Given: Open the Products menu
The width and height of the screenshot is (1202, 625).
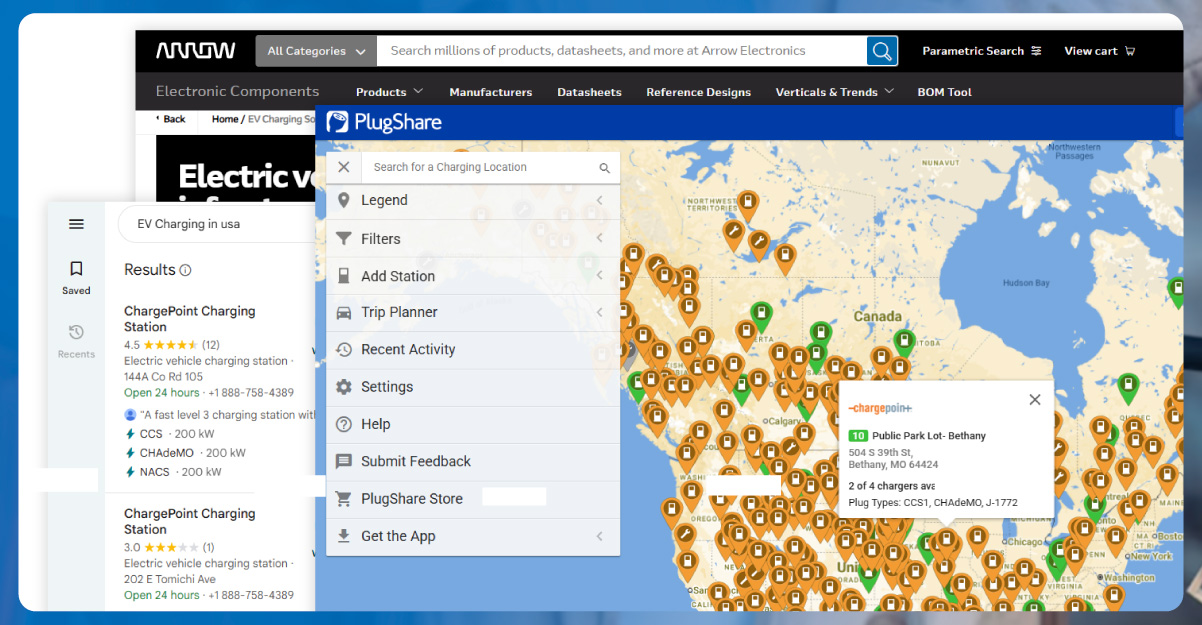Looking at the screenshot, I should [389, 92].
